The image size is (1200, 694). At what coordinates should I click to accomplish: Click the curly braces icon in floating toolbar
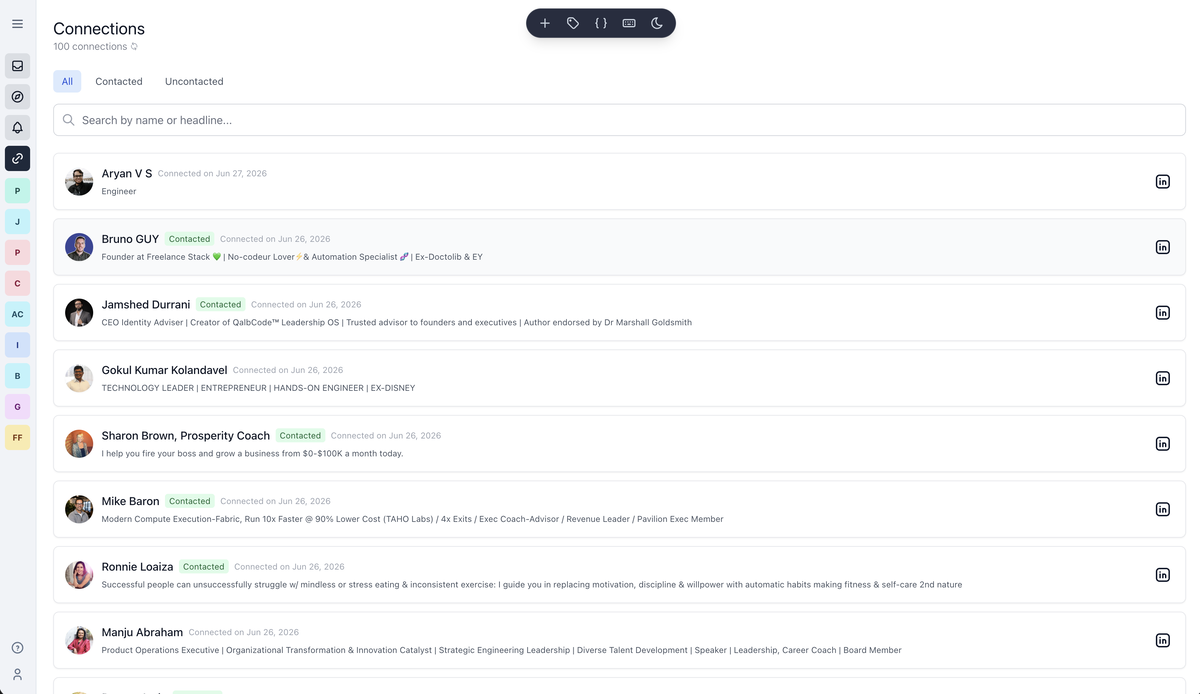(x=601, y=23)
